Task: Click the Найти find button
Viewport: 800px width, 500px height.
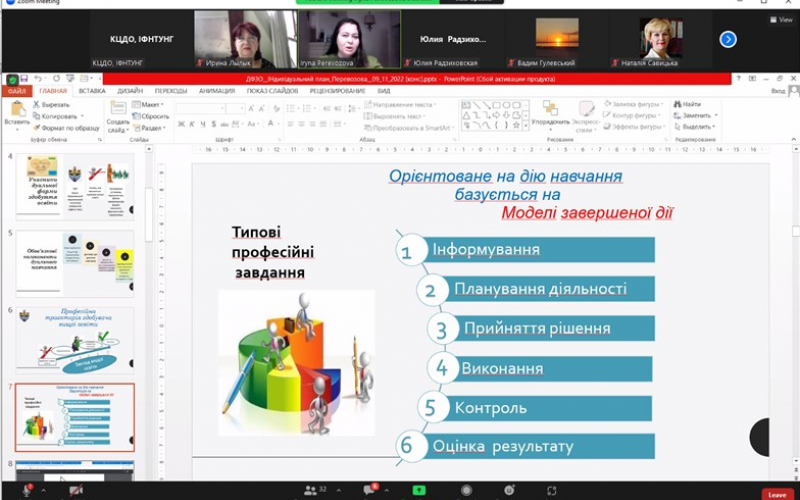Action: [687, 104]
